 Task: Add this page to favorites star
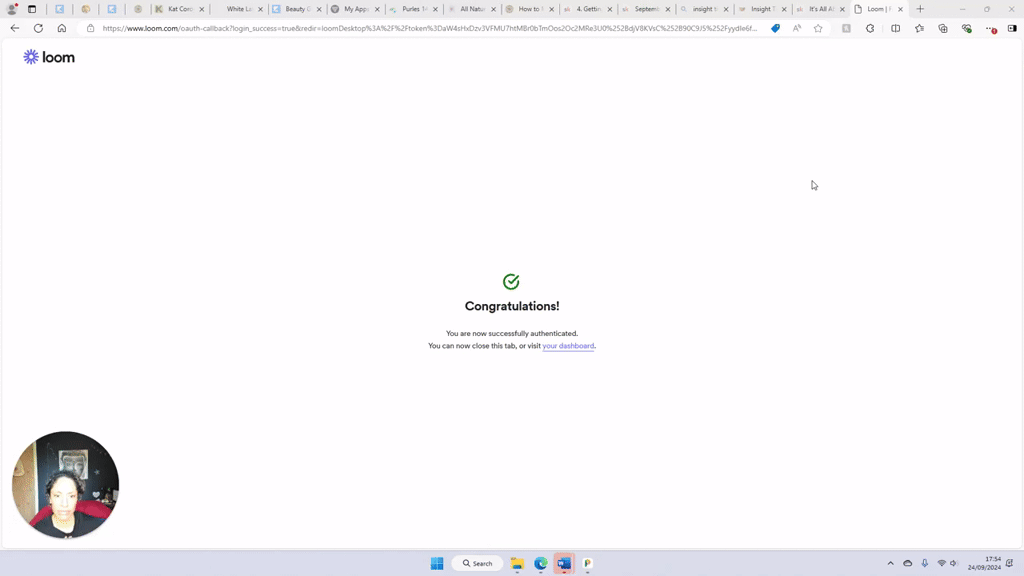(x=818, y=28)
